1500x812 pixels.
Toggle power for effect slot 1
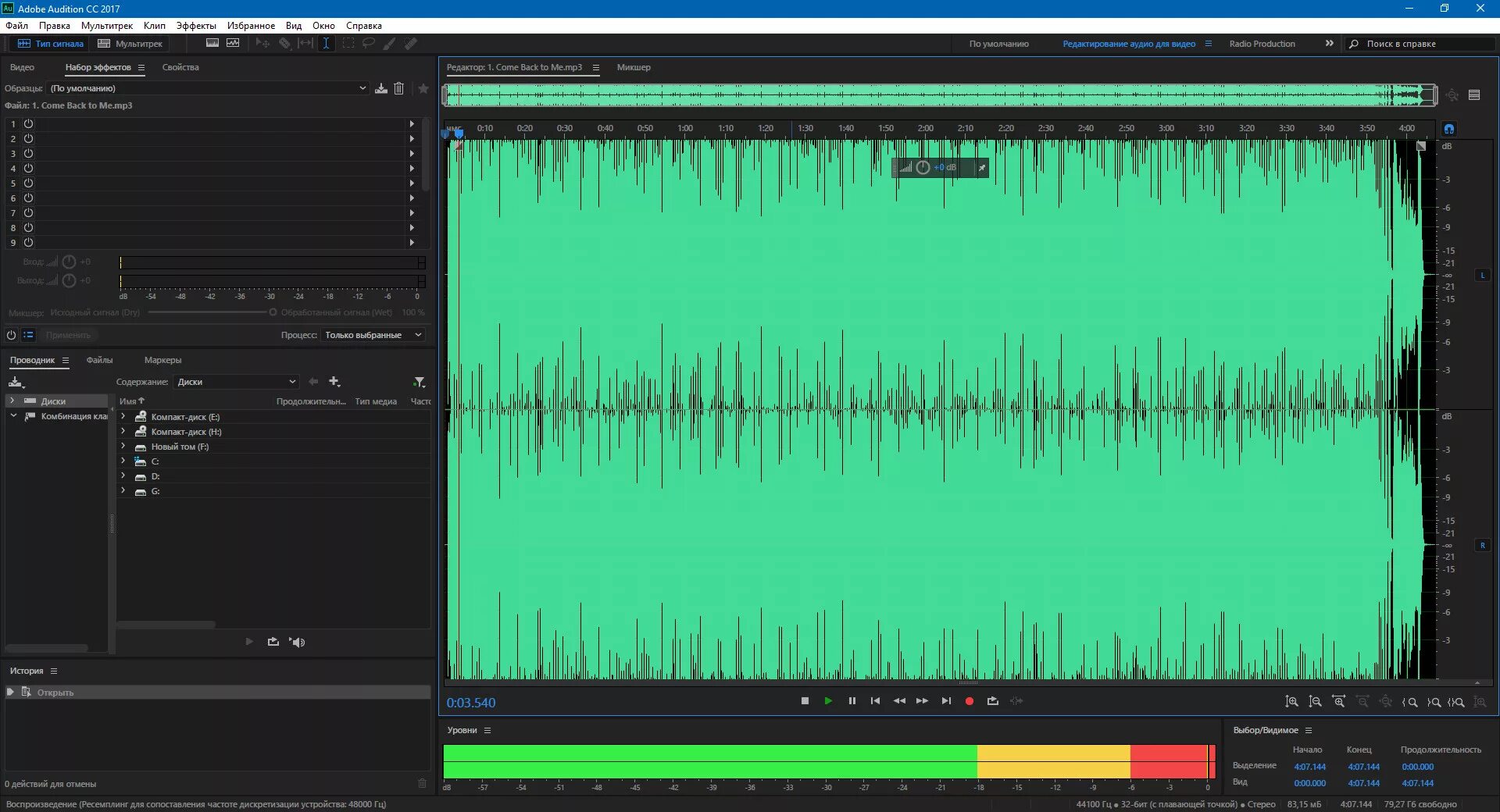[28, 124]
